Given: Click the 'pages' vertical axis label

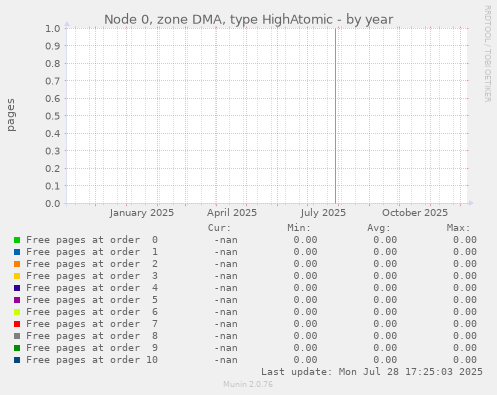Looking at the screenshot, I should point(11,115).
